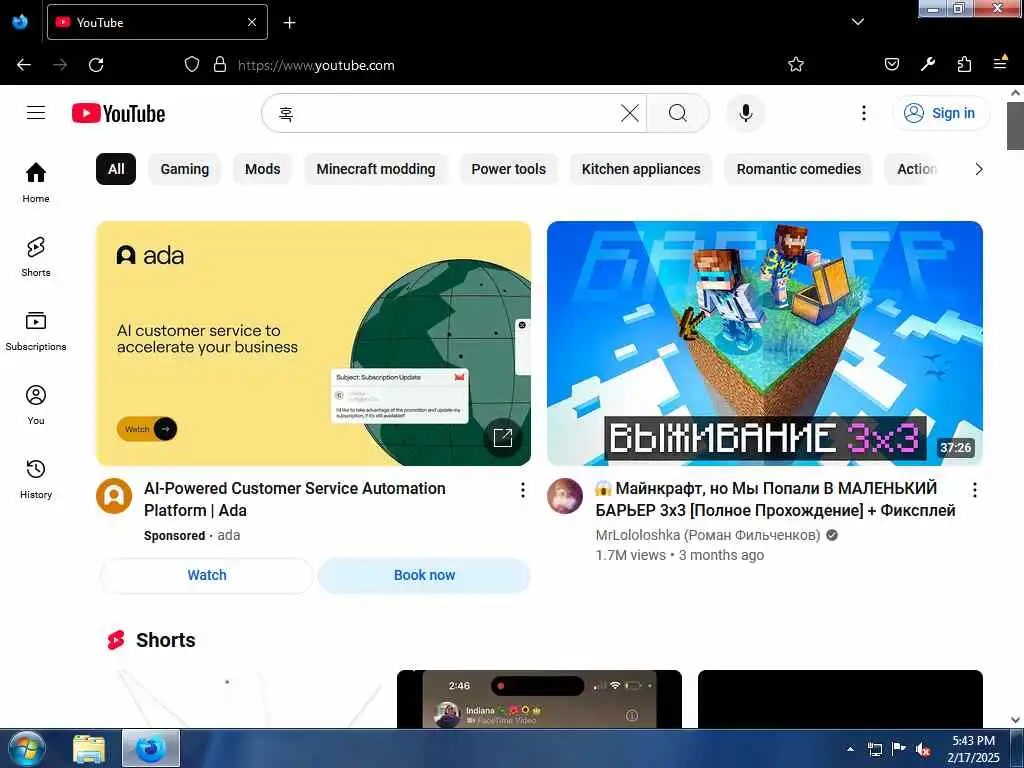Viewport: 1024px width, 768px height.
Task: Select the Gaming filter chip
Action: (x=185, y=169)
